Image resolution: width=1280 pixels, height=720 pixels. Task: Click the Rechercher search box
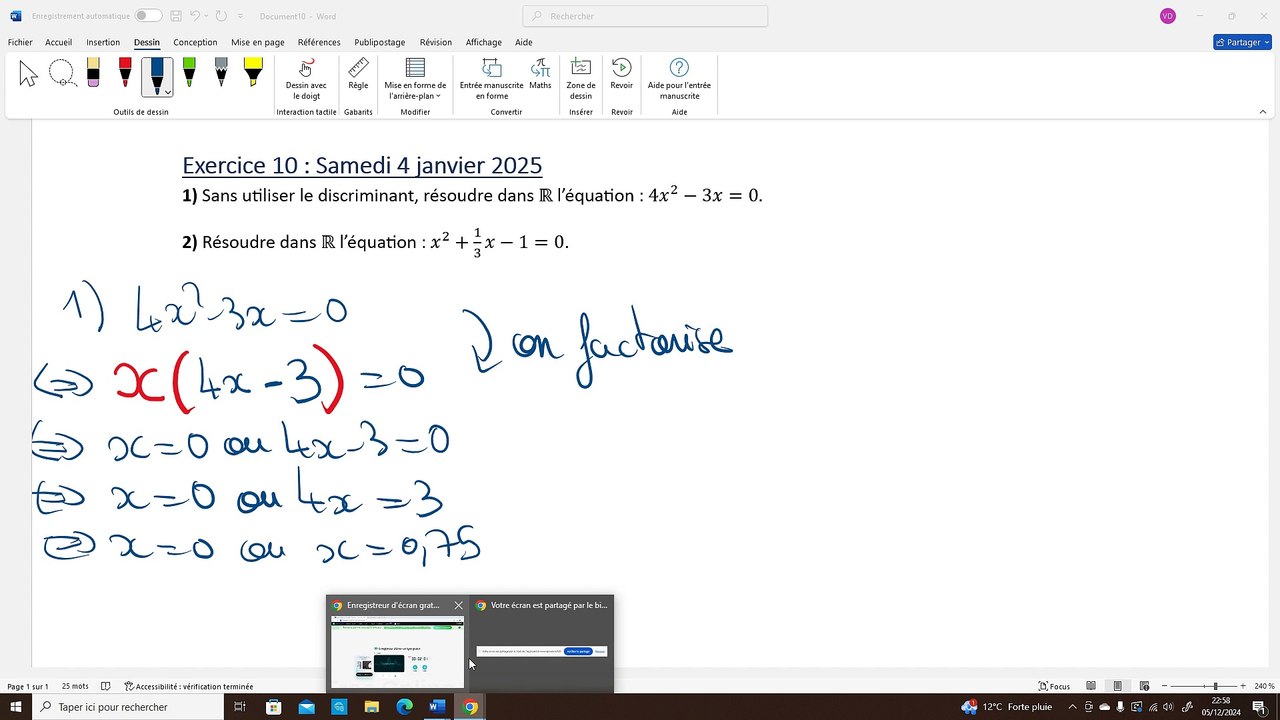[645, 16]
